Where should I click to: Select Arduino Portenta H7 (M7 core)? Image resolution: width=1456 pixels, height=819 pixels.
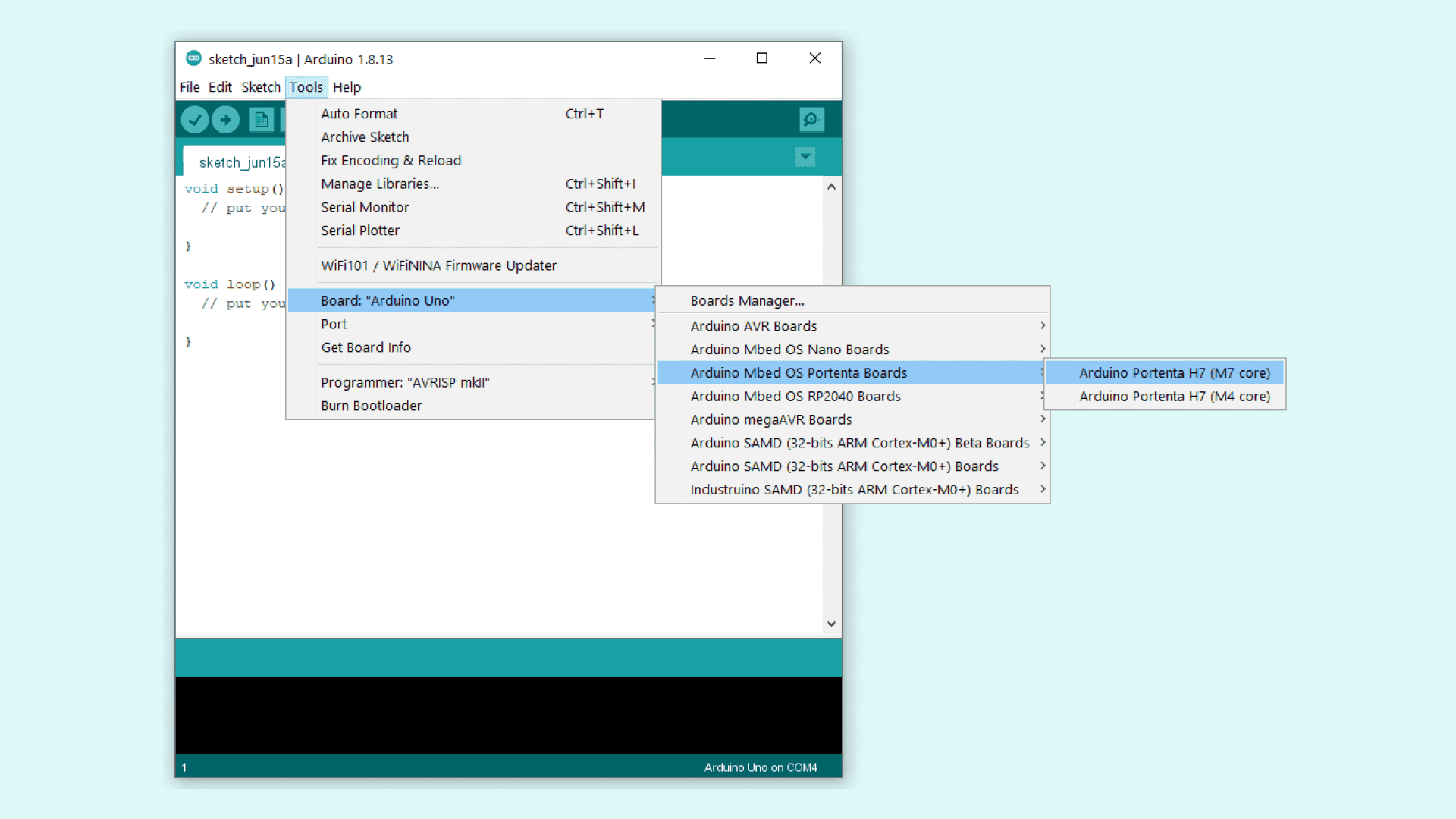[x=1174, y=373]
